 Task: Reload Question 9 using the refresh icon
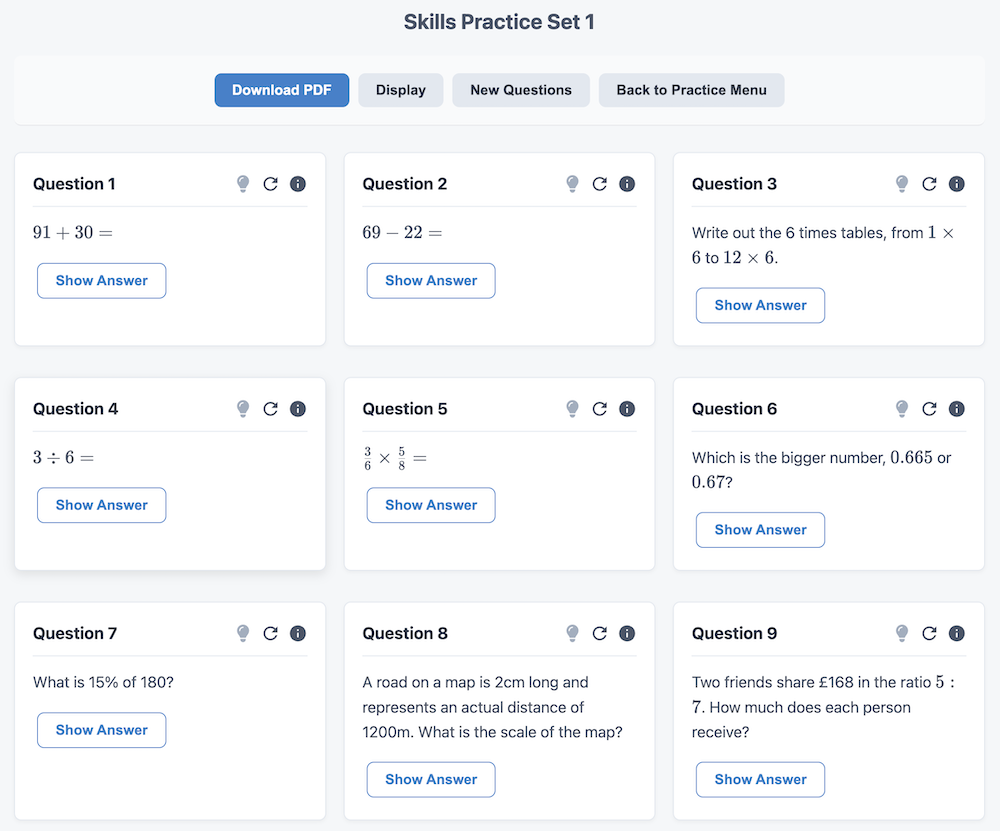click(x=929, y=633)
